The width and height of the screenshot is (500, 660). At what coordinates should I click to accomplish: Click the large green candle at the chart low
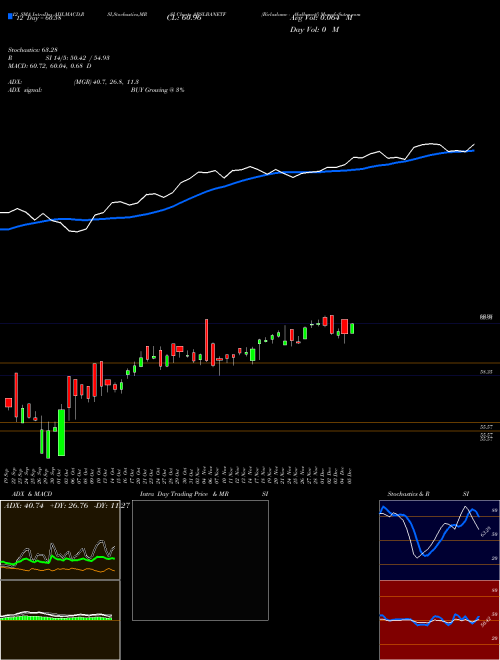(x=61, y=432)
